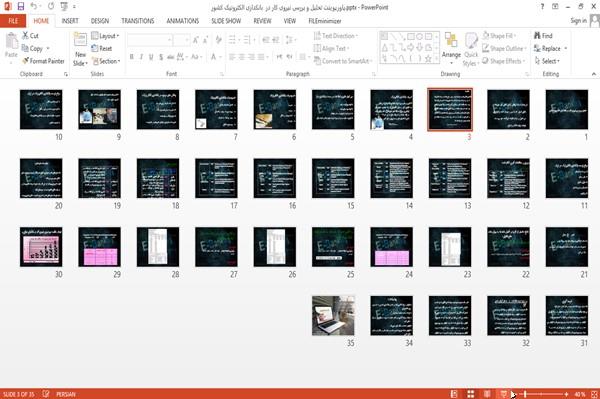Click the Save icon in quick access toolbar
Screen dimensions: 600x399
(21, 7)
